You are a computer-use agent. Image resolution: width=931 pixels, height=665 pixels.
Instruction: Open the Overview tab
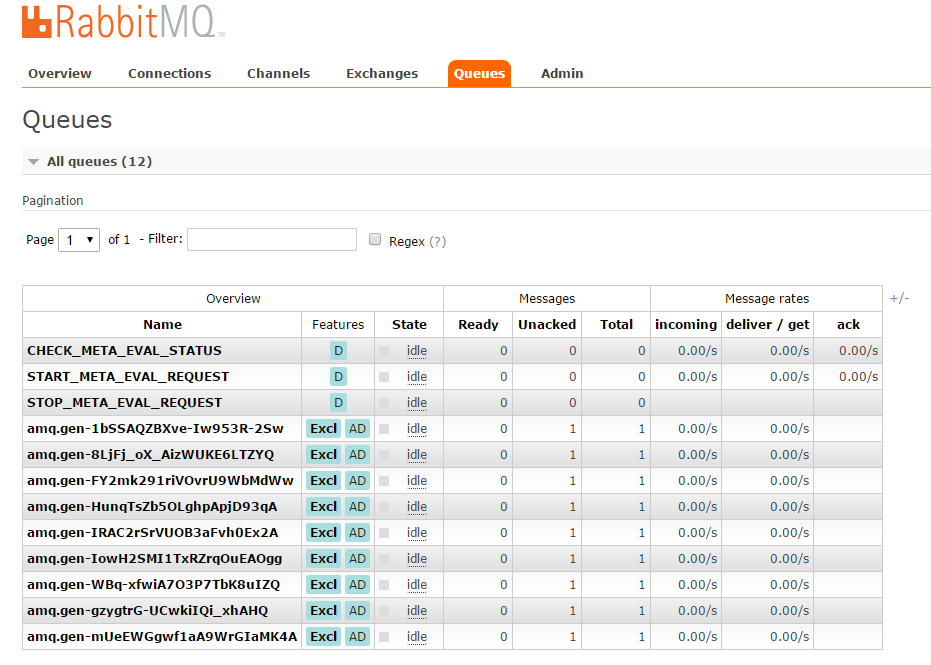[60, 74]
